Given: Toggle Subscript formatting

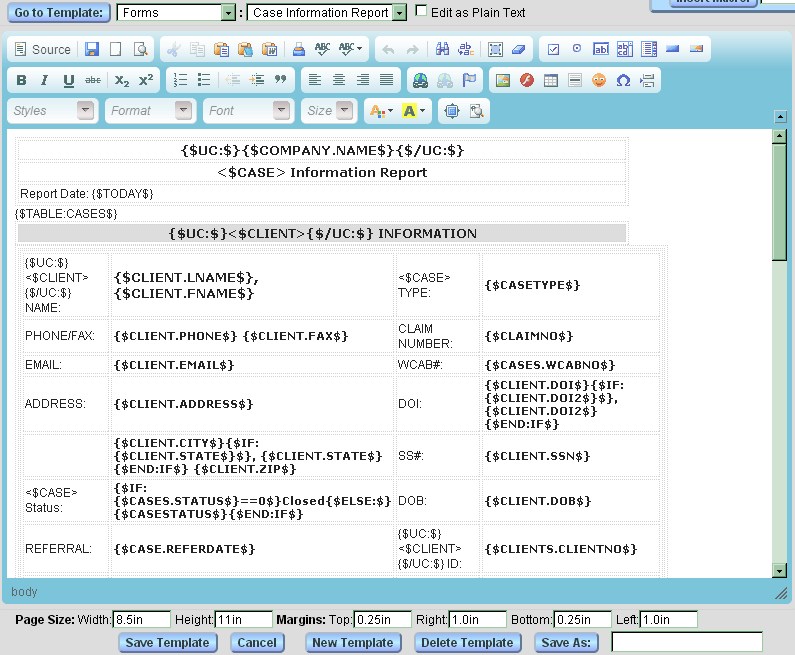Looking at the screenshot, I should coord(122,80).
